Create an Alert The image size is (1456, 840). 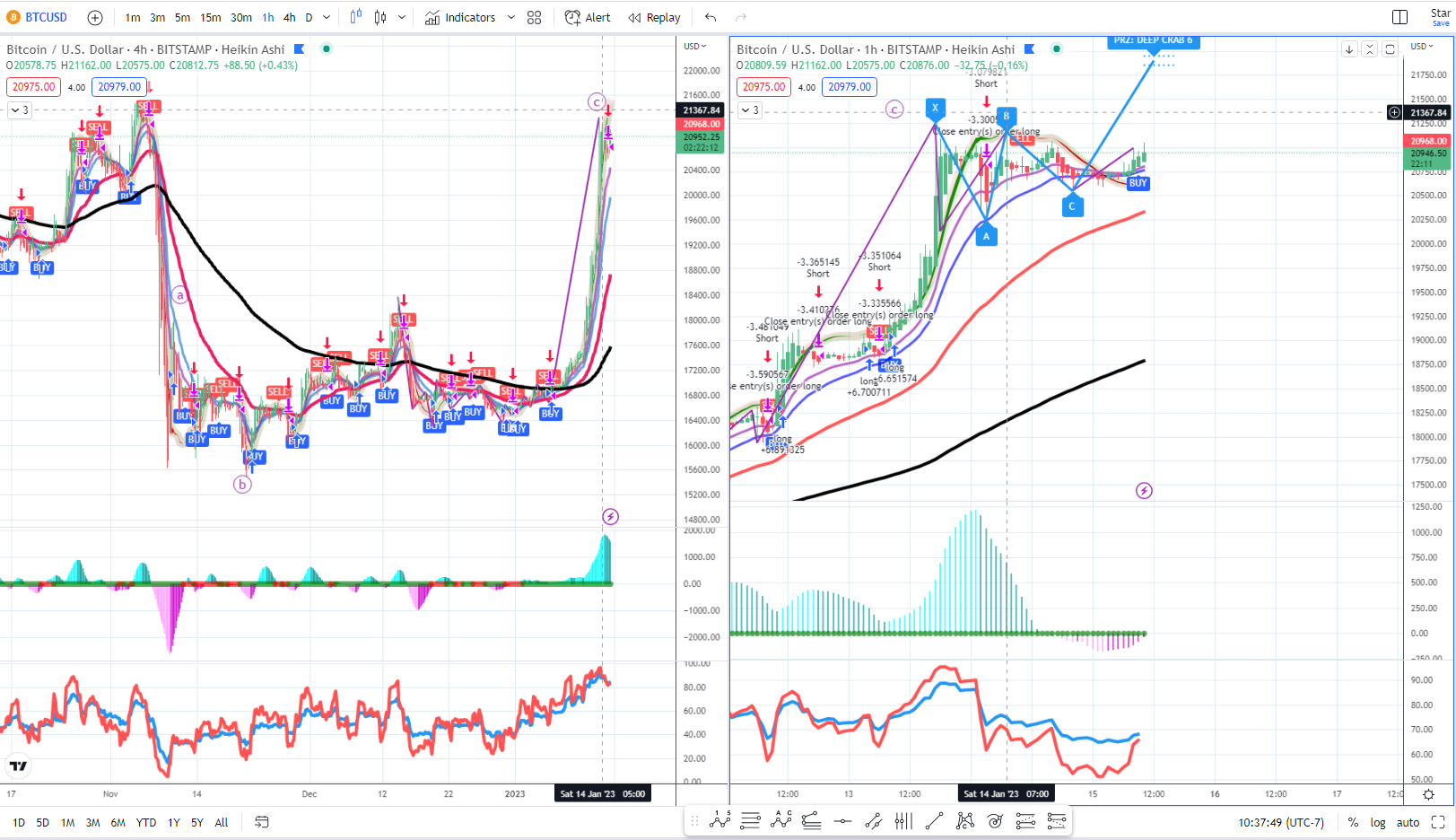coord(588,17)
